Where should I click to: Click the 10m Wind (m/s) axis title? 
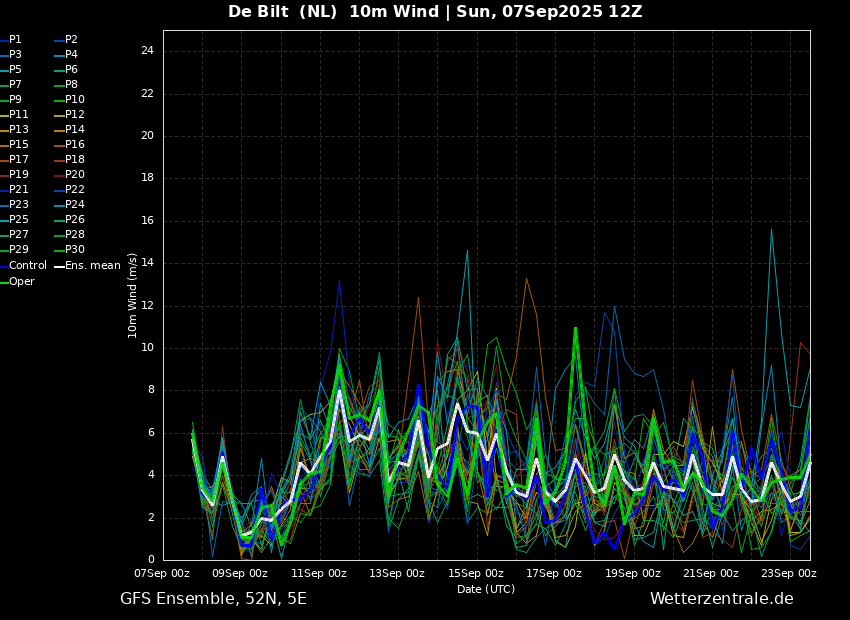pos(132,295)
